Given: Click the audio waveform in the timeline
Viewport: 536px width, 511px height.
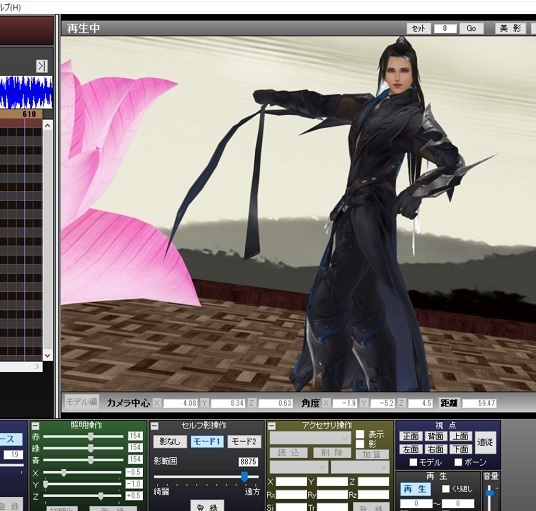Looking at the screenshot, I should pos(26,92).
